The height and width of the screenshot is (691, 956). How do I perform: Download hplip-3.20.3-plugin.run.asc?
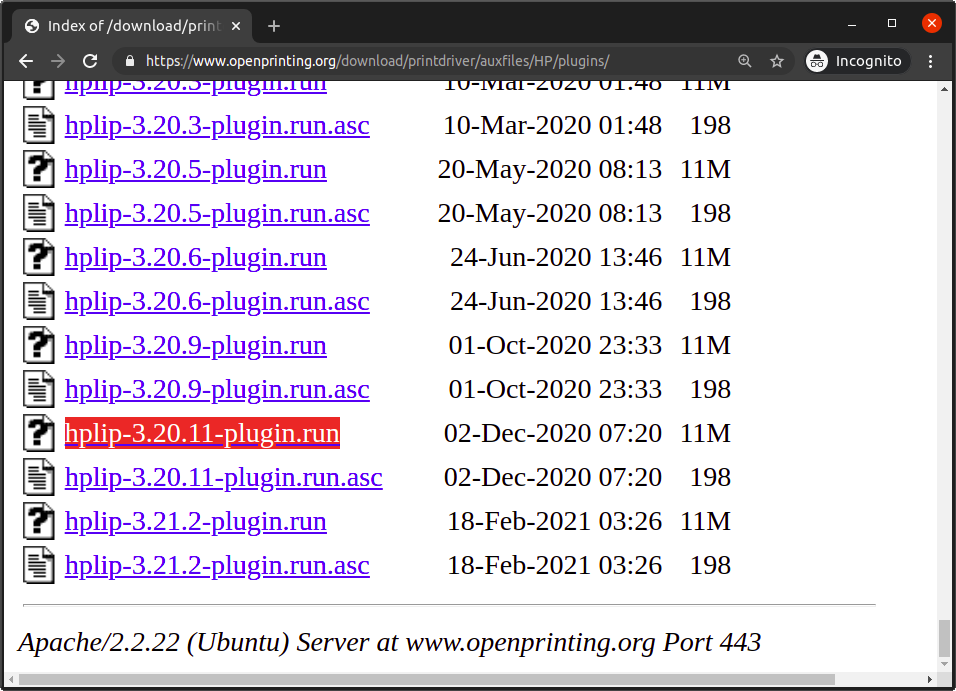click(217, 126)
